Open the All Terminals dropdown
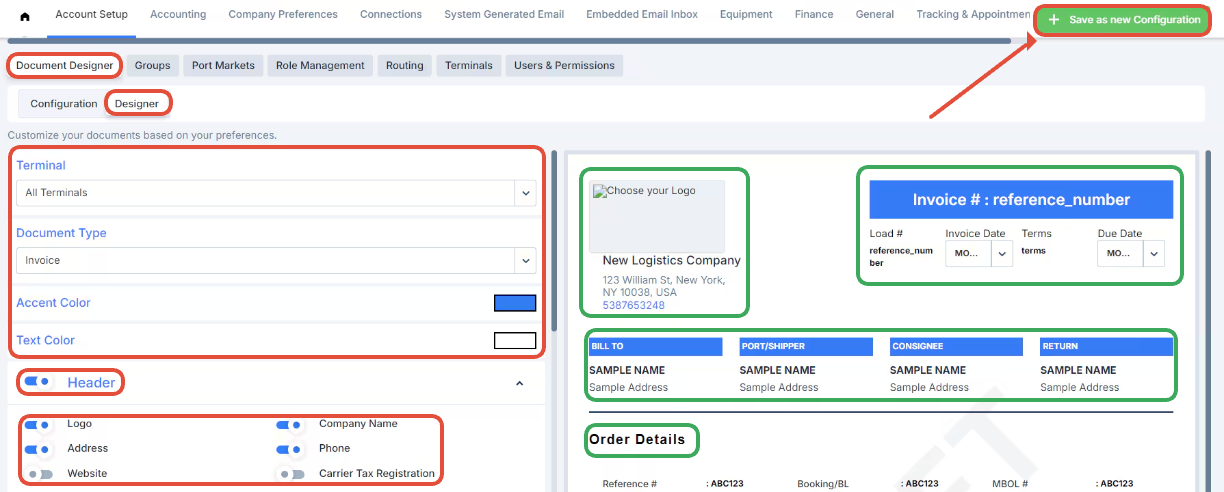The width and height of the screenshot is (1224, 492). (276, 193)
